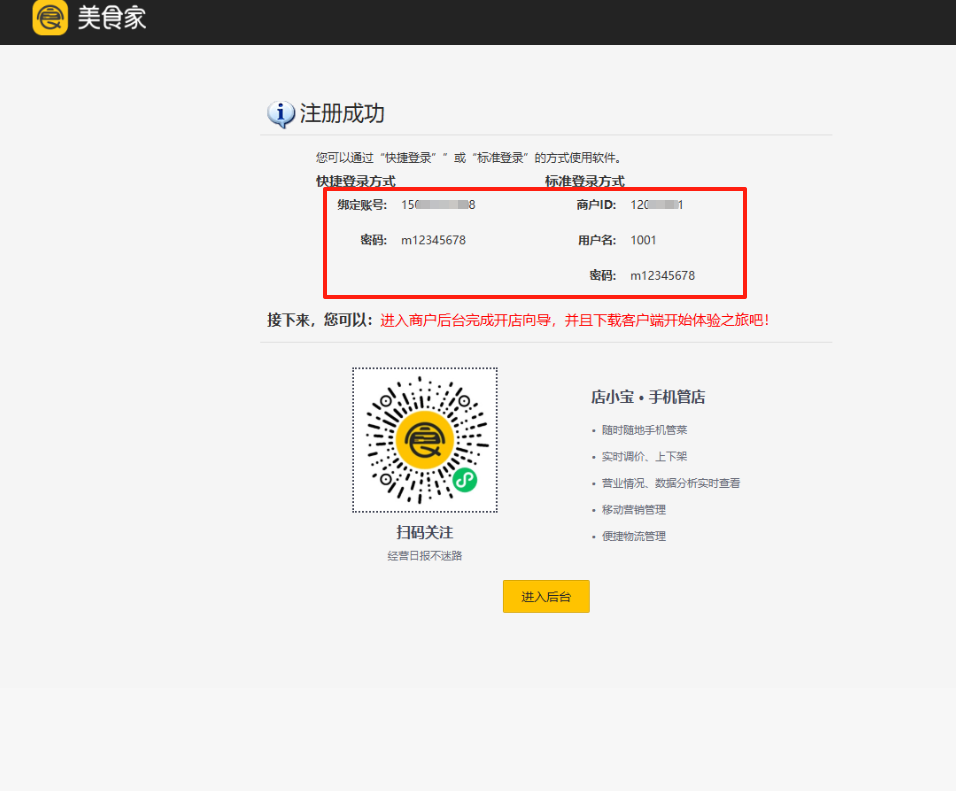Image resolution: width=956 pixels, height=791 pixels.
Task: Click the 扫码关注 label
Action: tap(424, 533)
